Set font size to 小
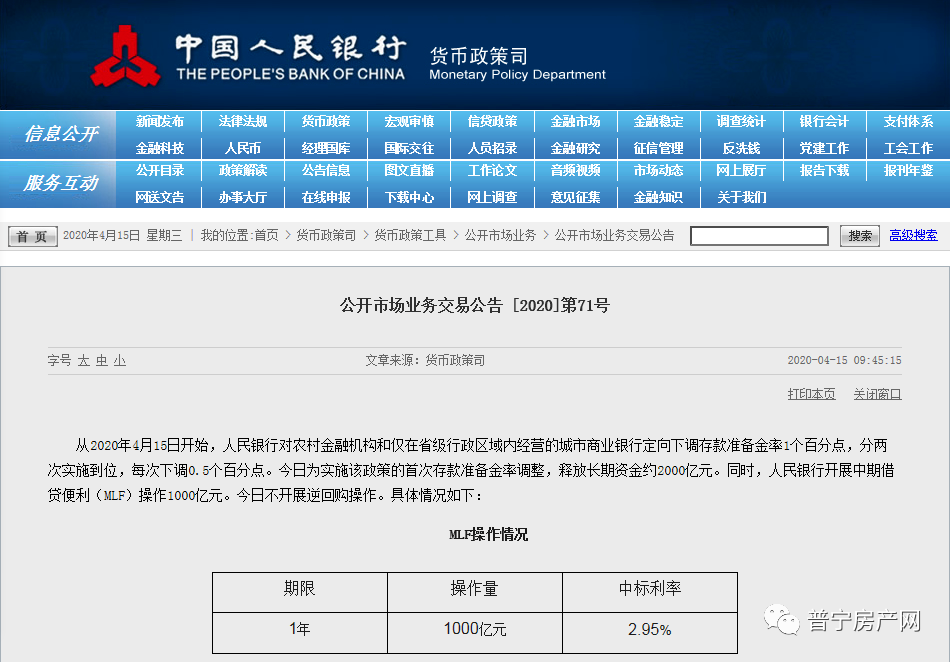 (x=120, y=361)
